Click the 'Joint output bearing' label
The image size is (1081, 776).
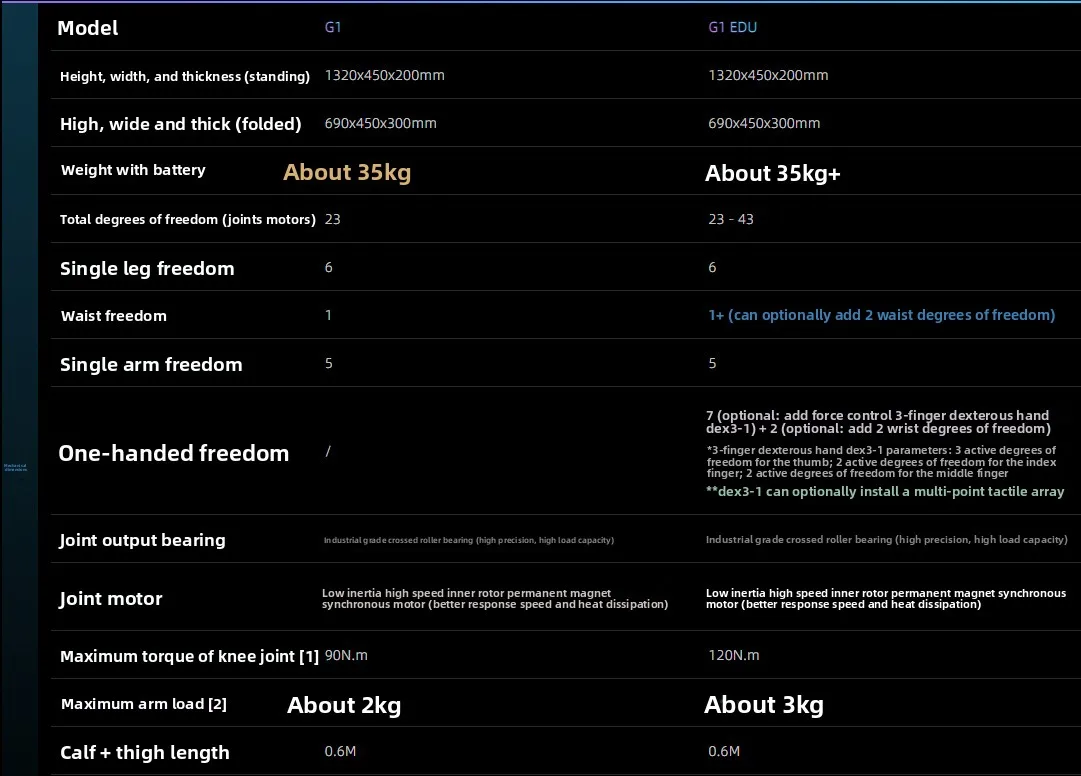click(x=142, y=540)
